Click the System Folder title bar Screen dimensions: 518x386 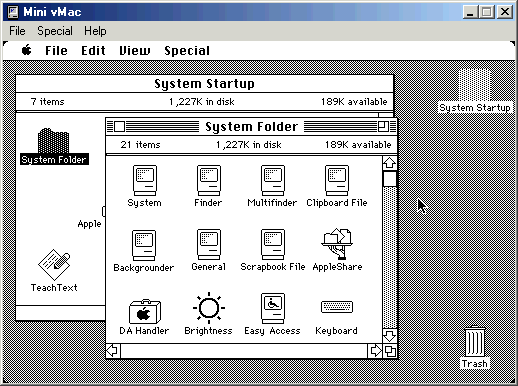[x=251, y=127]
